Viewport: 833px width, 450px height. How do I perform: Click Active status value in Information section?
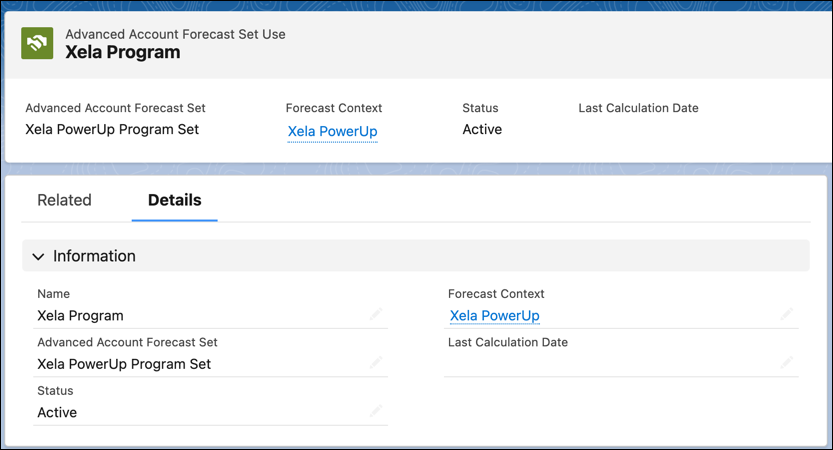click(57, 412)
